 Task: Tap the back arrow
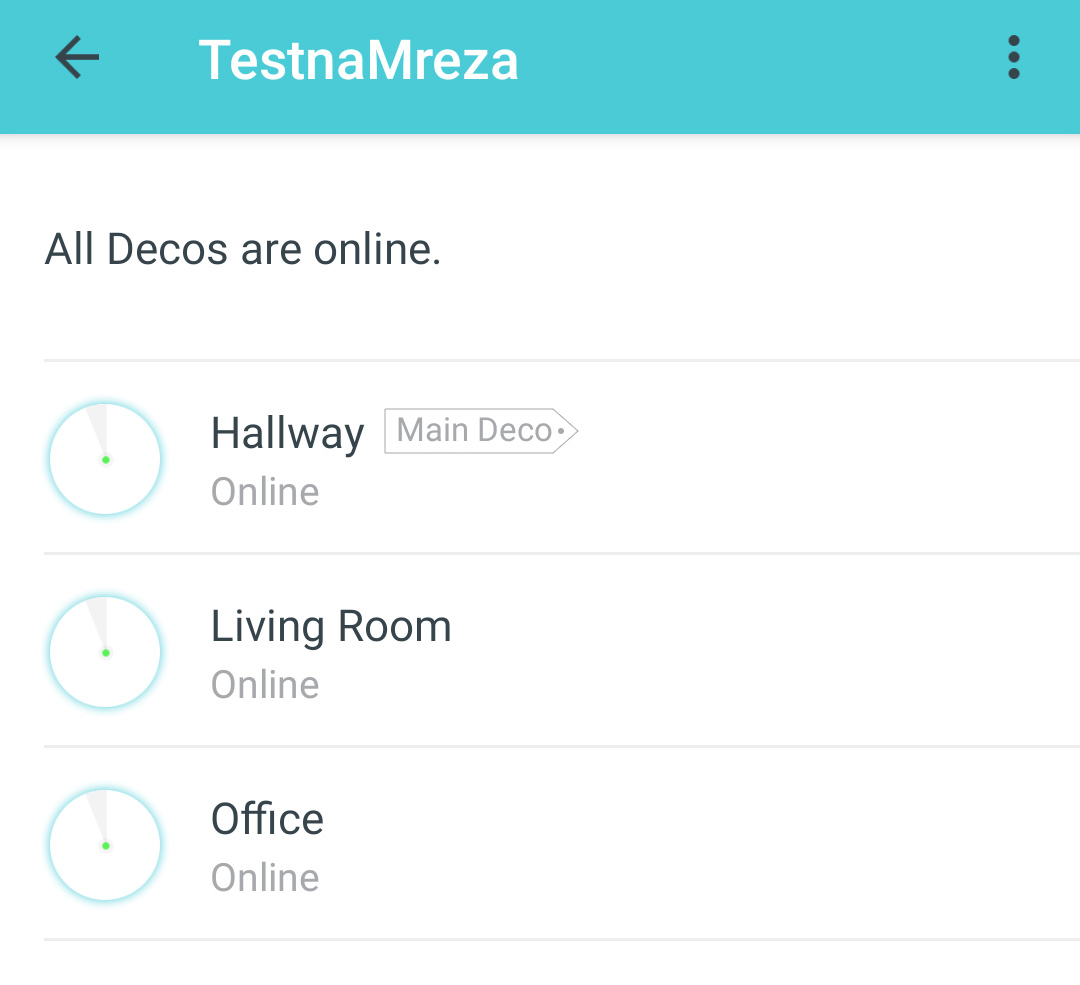point(77,58)
